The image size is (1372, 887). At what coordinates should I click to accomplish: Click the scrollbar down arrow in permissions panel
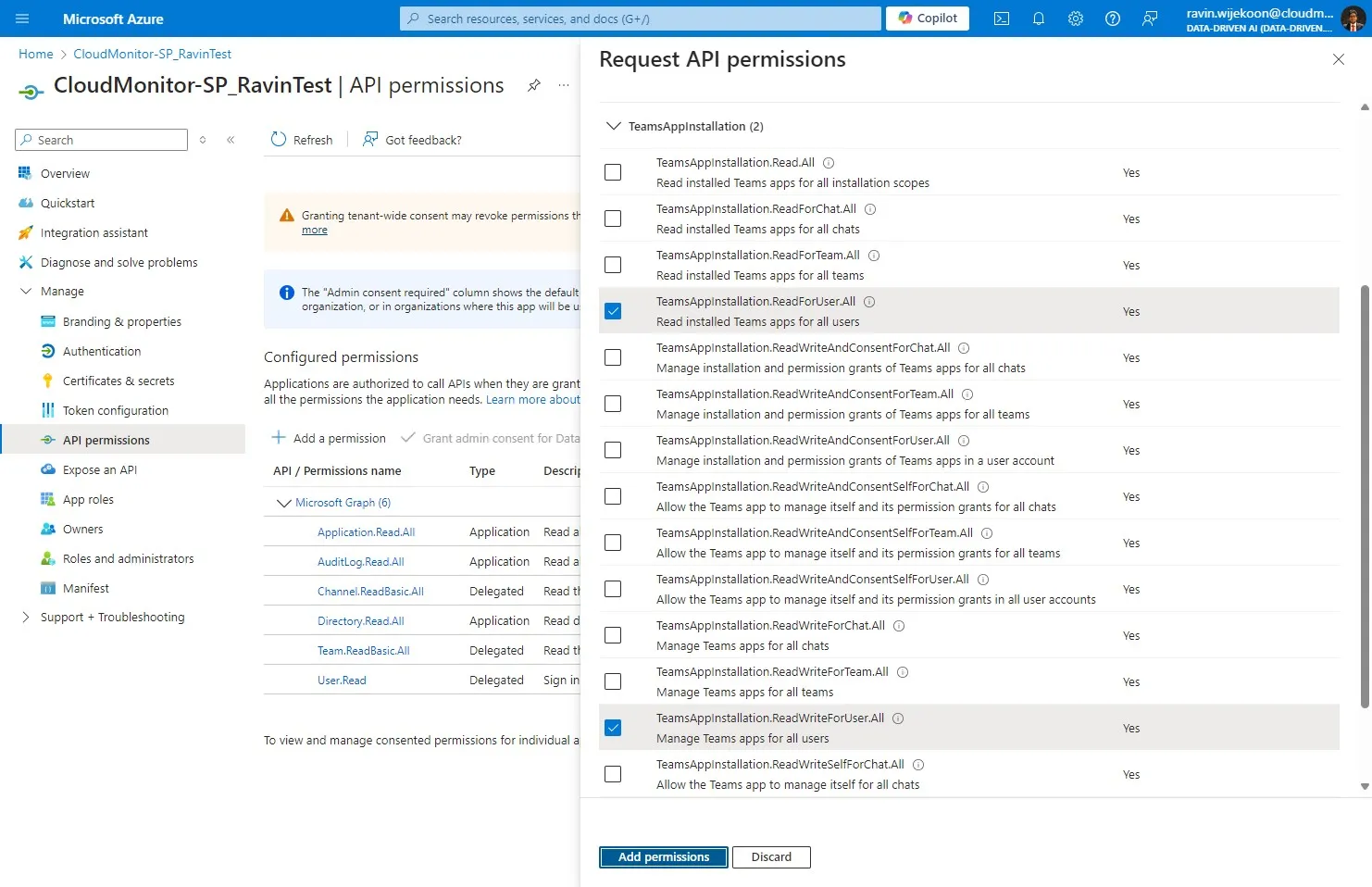[x=1365, y=786]
